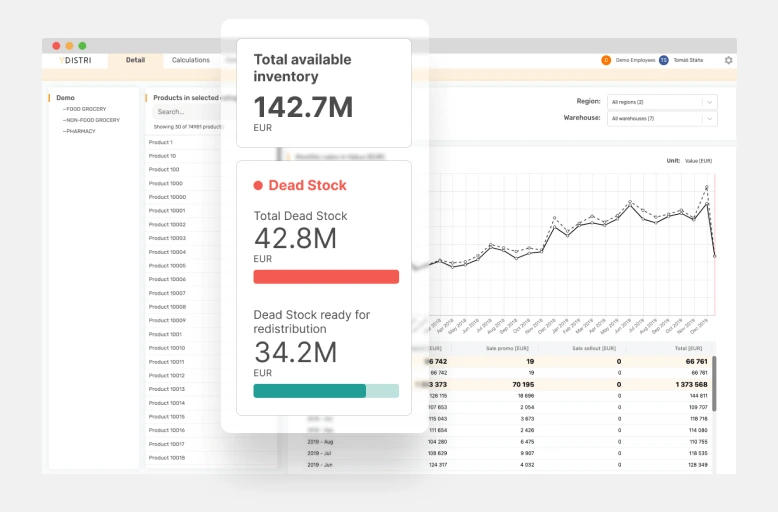Select Product 10008 in the list
This screenshot has height=512, width=778.
(x=167, y=307)
